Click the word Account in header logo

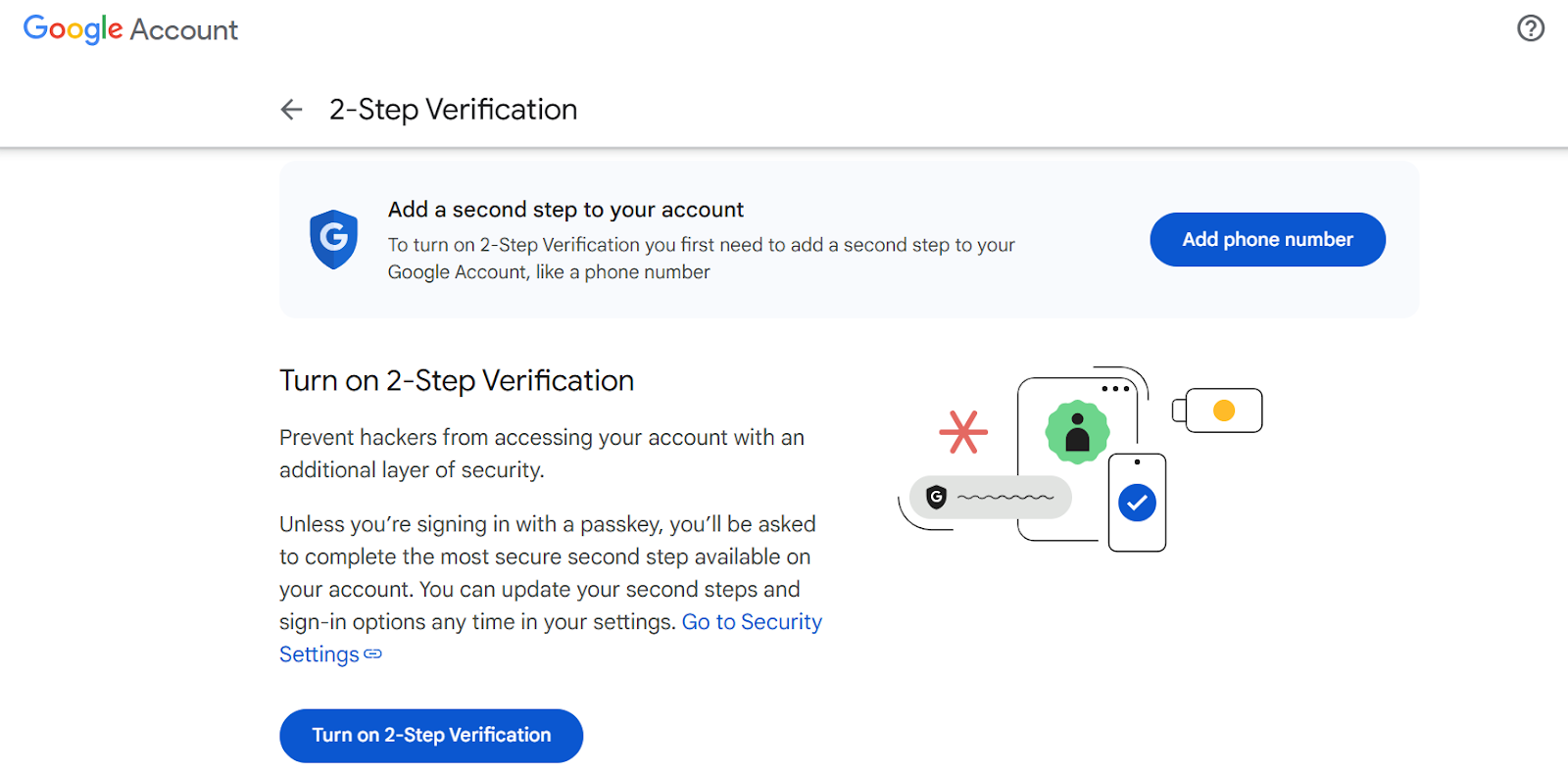click(184, 30)
